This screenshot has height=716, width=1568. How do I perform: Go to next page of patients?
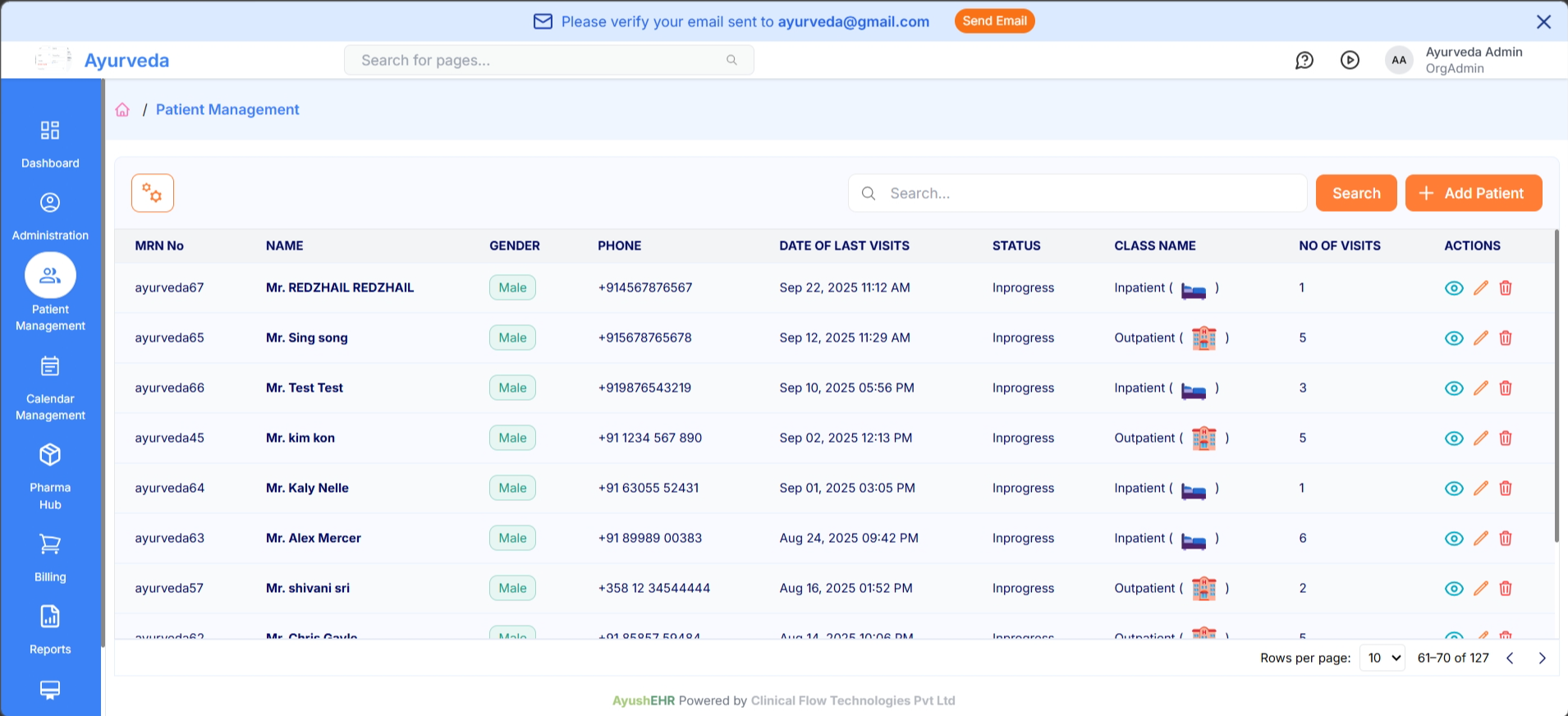tap(1542, 658)
